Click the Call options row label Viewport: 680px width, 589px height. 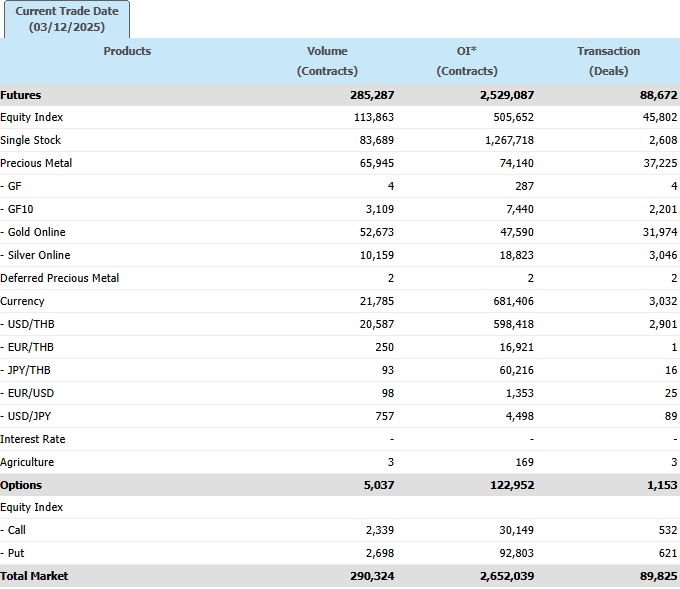click(14, 530)
